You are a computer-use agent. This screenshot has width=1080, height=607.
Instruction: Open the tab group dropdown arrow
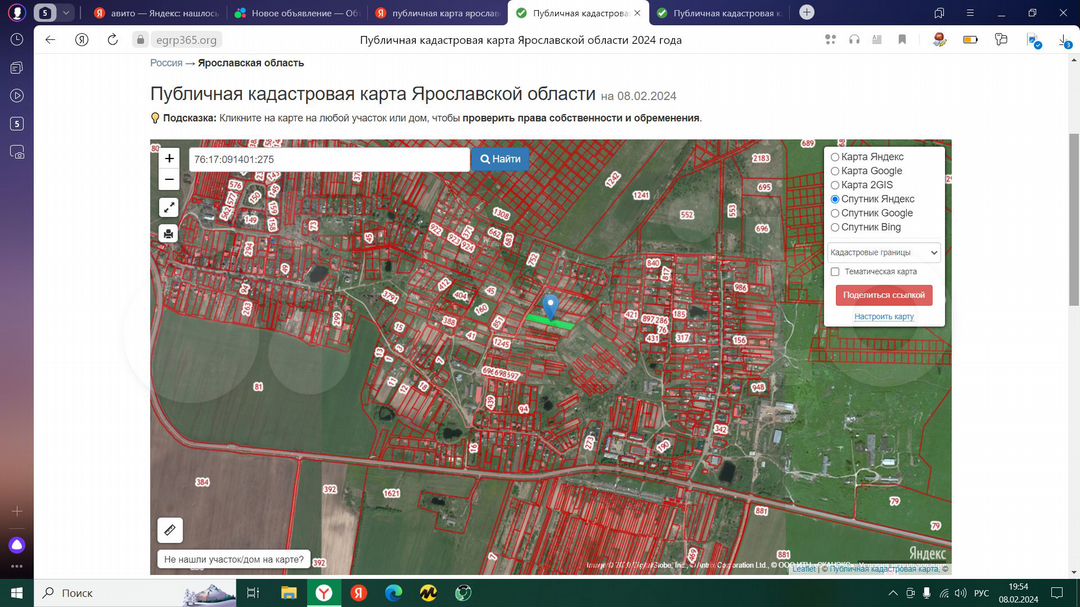[x=66, y=13]
